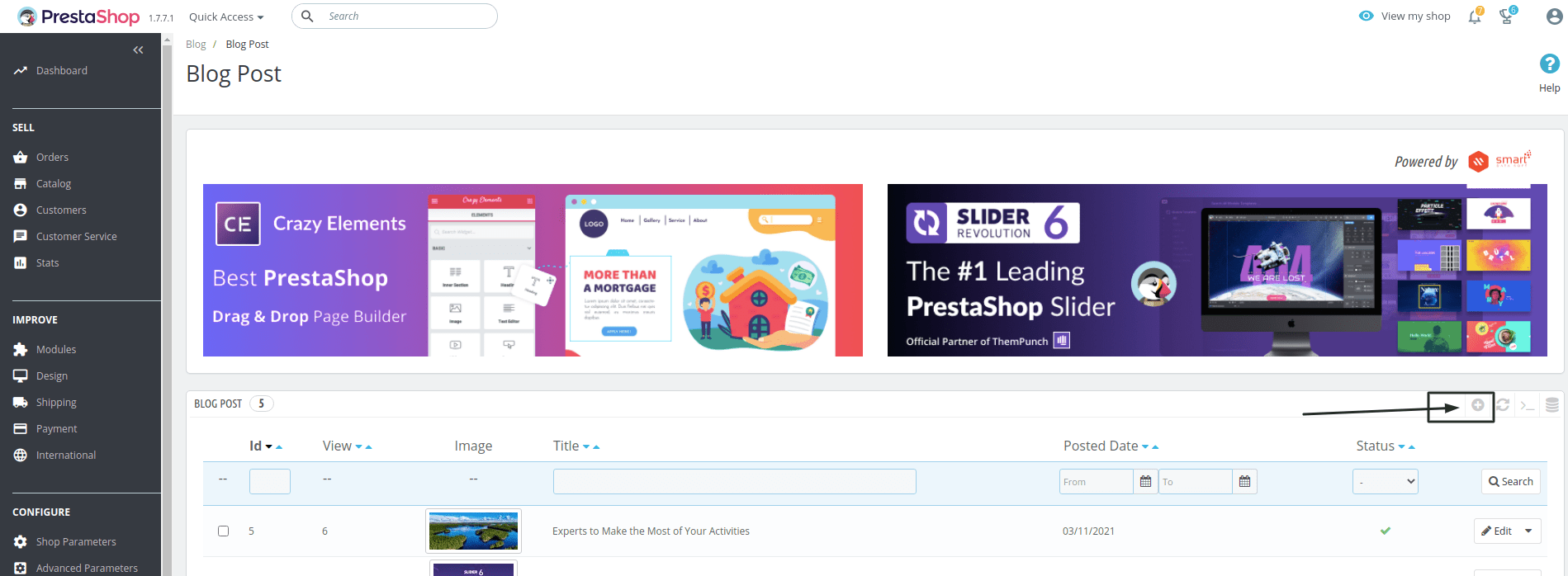Toggle enabled status checkmark for post 5
The height and width of the screenshot is (576, 1568).
1386,531
